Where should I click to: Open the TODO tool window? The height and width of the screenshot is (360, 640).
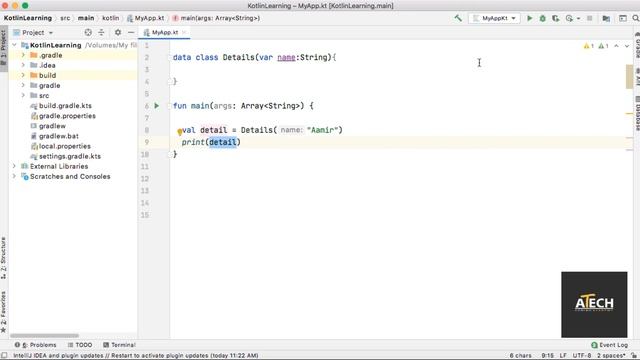[x=80, y=345]
